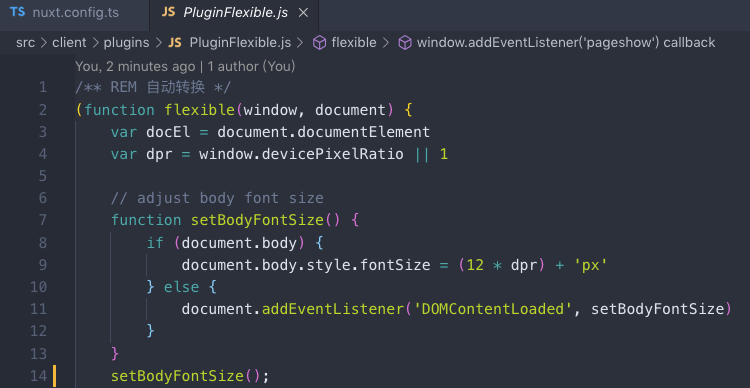This screenshot has height=388, width=750.
Task: Open the pageshow callback breadcrumb
Action: [x=566, y=43]
